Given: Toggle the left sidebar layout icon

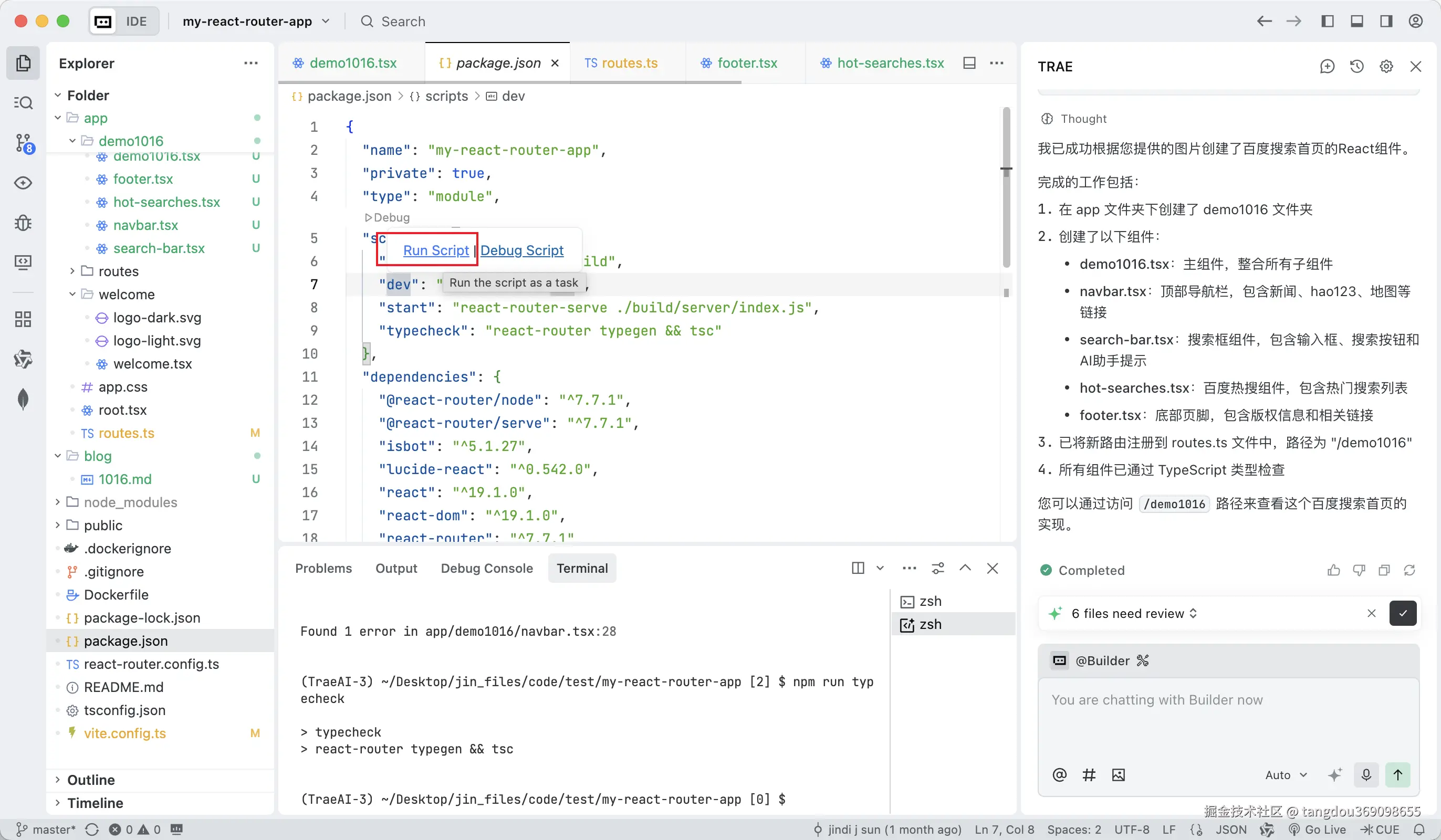Looking at the screenshot, I should tap(1327, 21).
